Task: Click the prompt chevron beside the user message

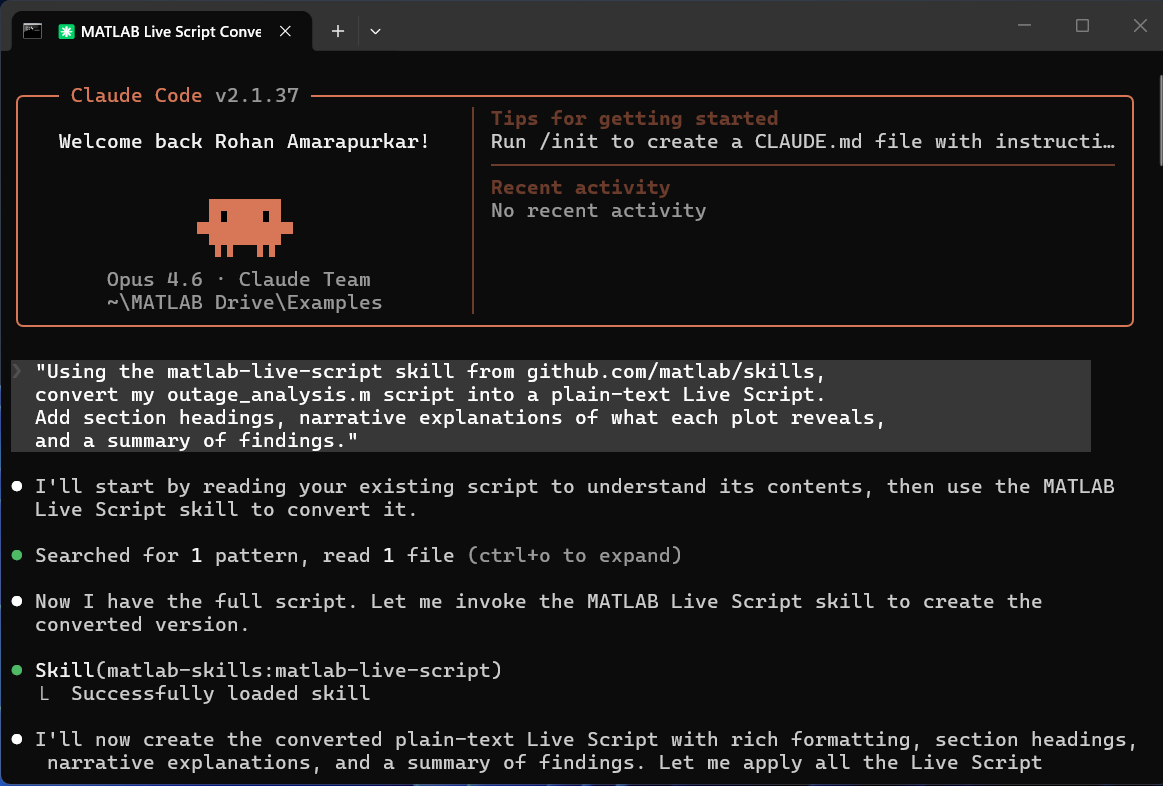Action: 17,372
